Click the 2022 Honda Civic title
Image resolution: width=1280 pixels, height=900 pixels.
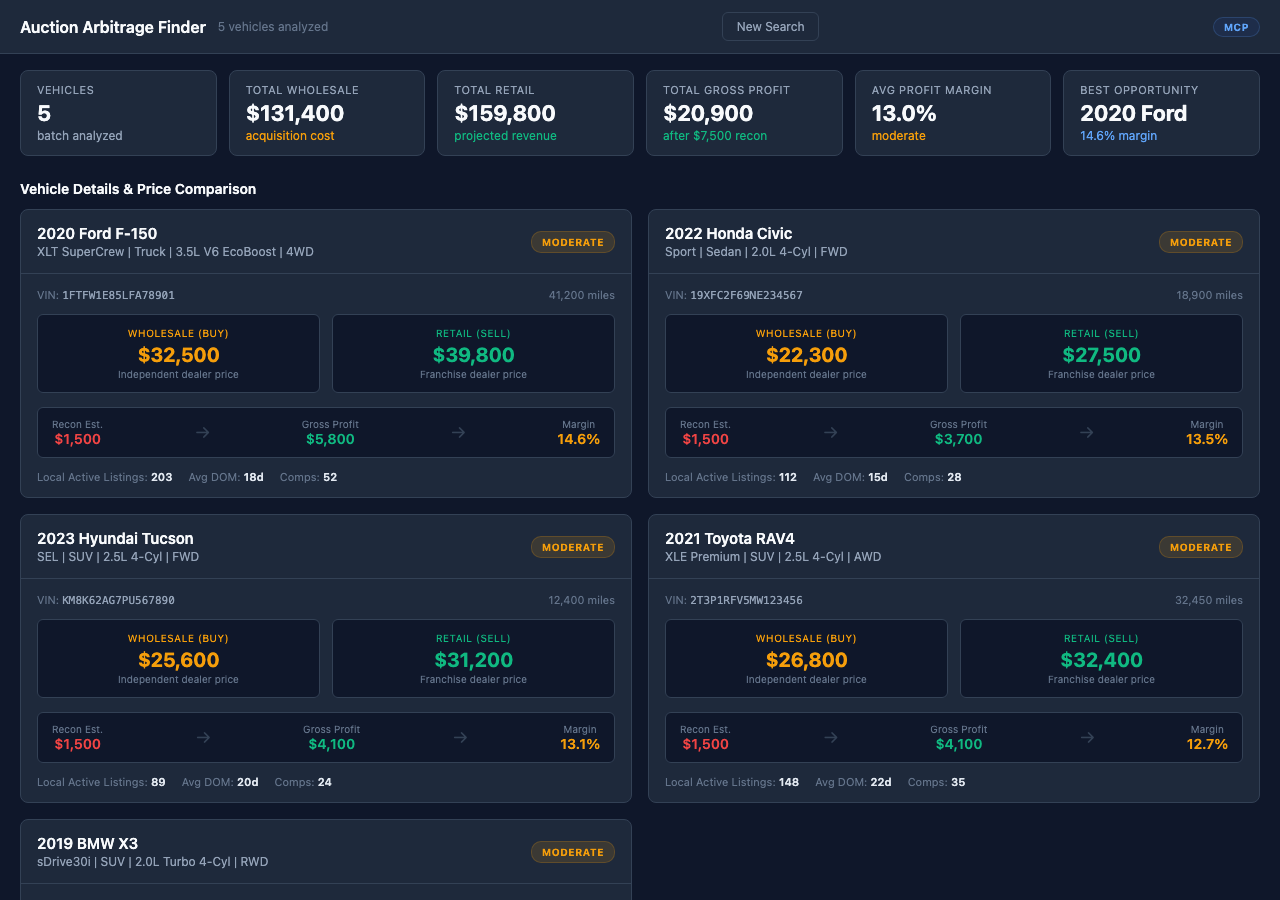[x=729, y=234]
